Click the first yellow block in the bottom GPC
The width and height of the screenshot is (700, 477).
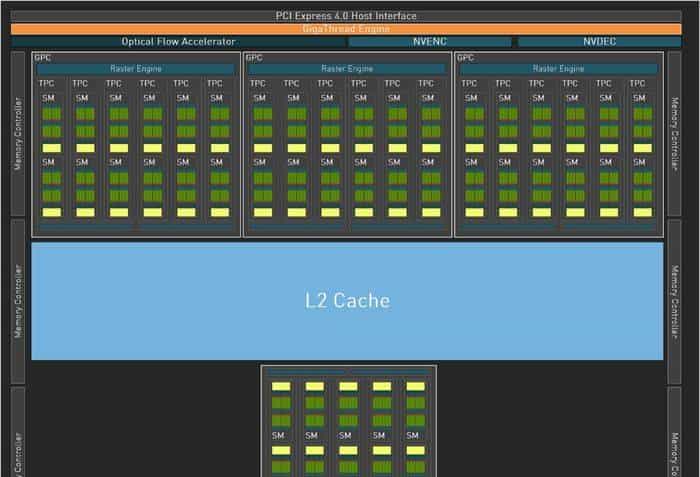click(x=281, y=386)
